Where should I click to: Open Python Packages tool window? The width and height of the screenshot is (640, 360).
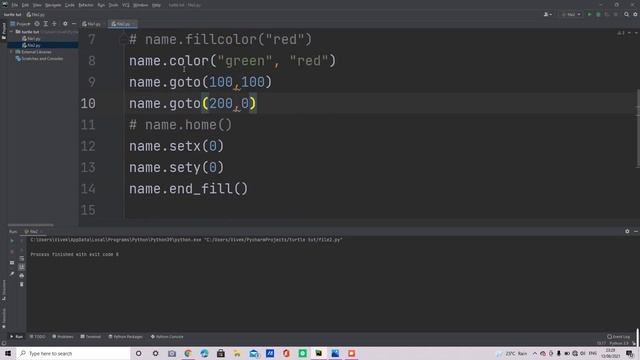pyautogui.click(x=126, y=337)
